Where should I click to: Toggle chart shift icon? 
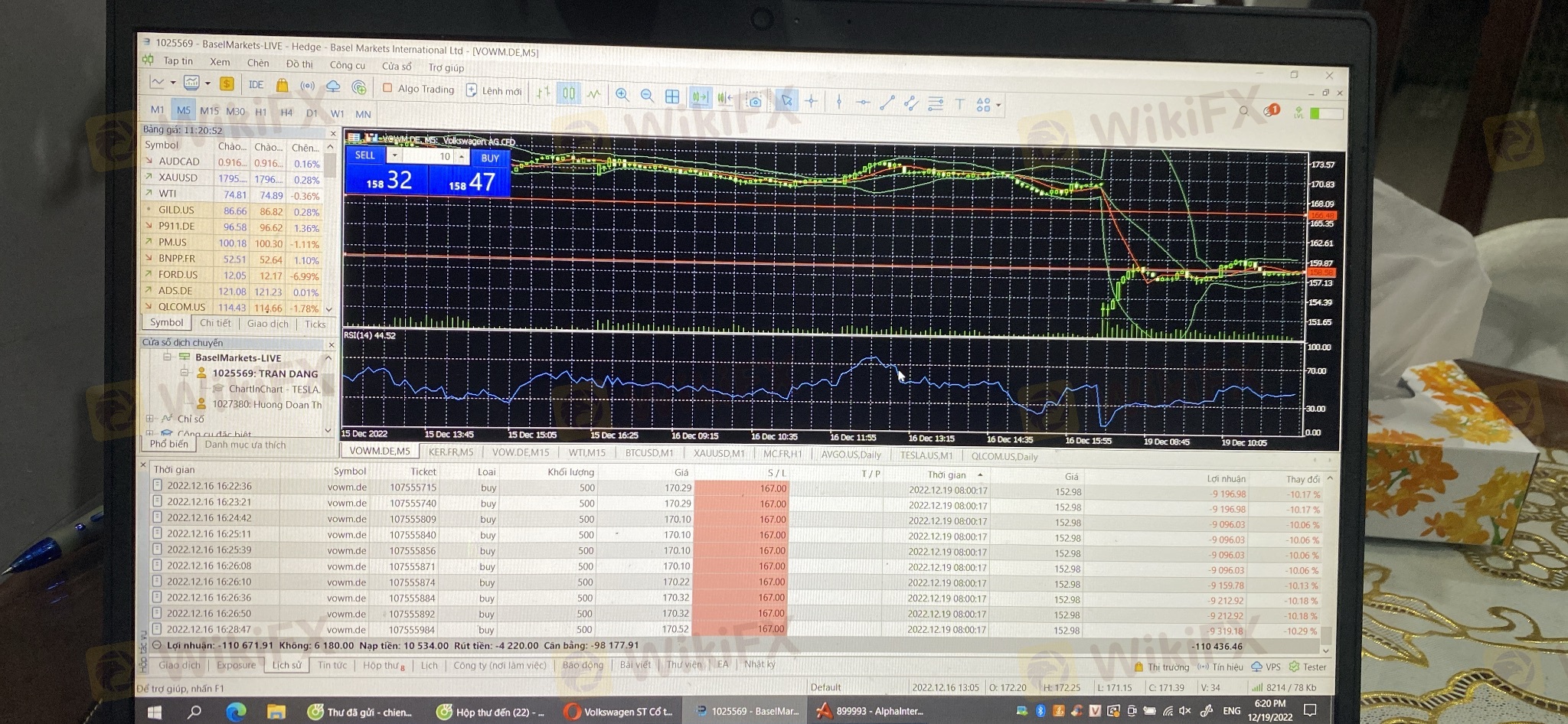tap(725, 98)
